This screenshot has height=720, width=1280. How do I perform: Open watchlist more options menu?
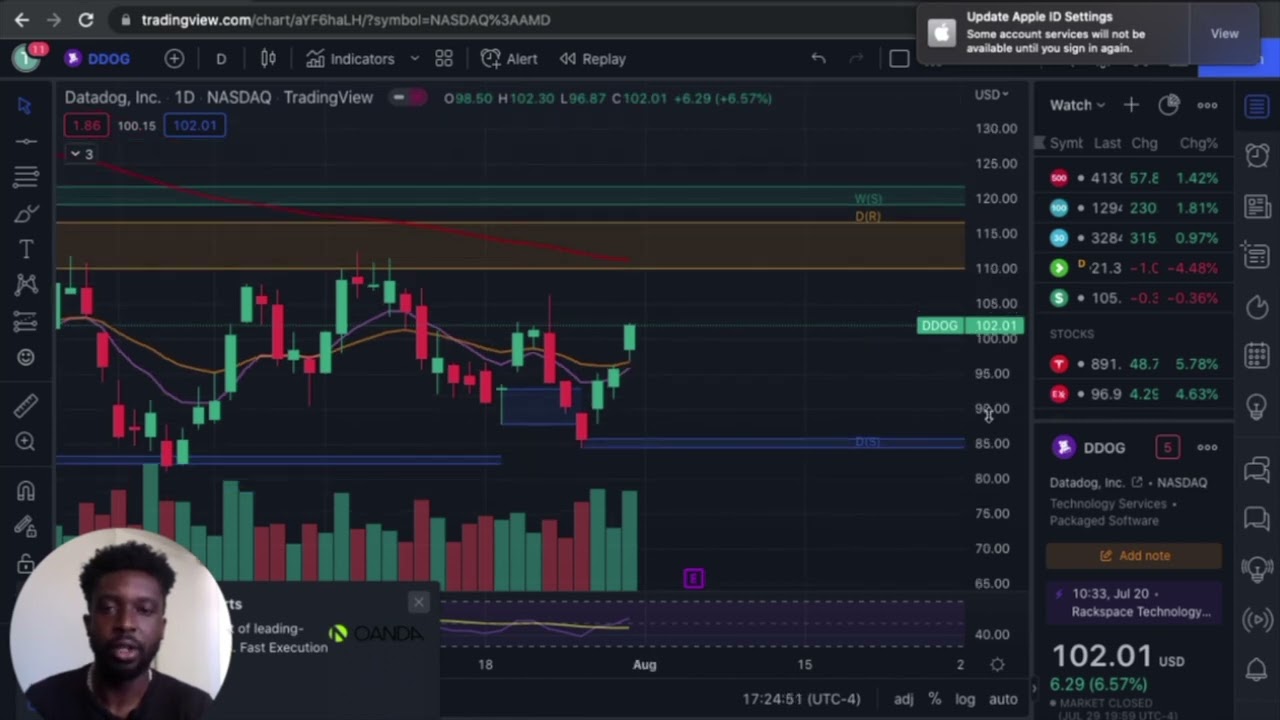[1207, 105]
